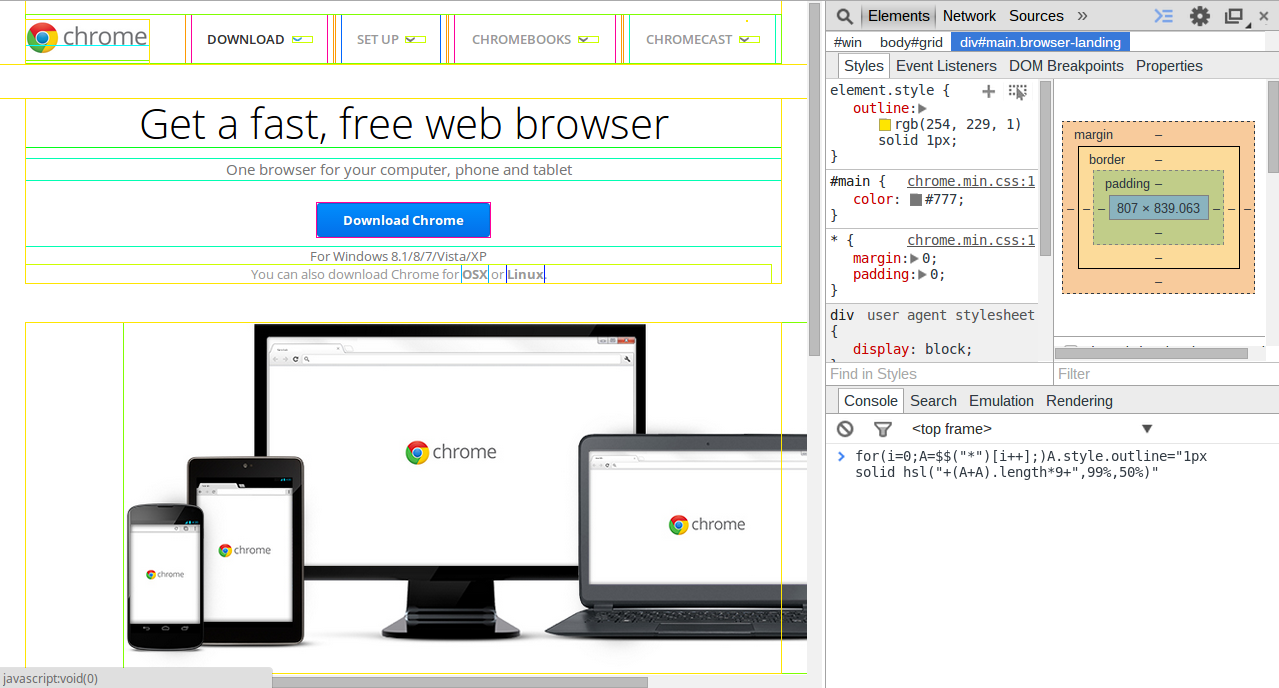The width and height of the screenshot is (1279, 688).
Task: Click the console command input line
Action: (x=1031, y=464)
